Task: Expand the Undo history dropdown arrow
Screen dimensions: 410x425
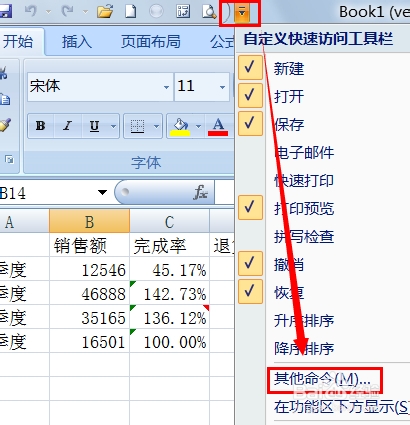Action: (49, 12)
